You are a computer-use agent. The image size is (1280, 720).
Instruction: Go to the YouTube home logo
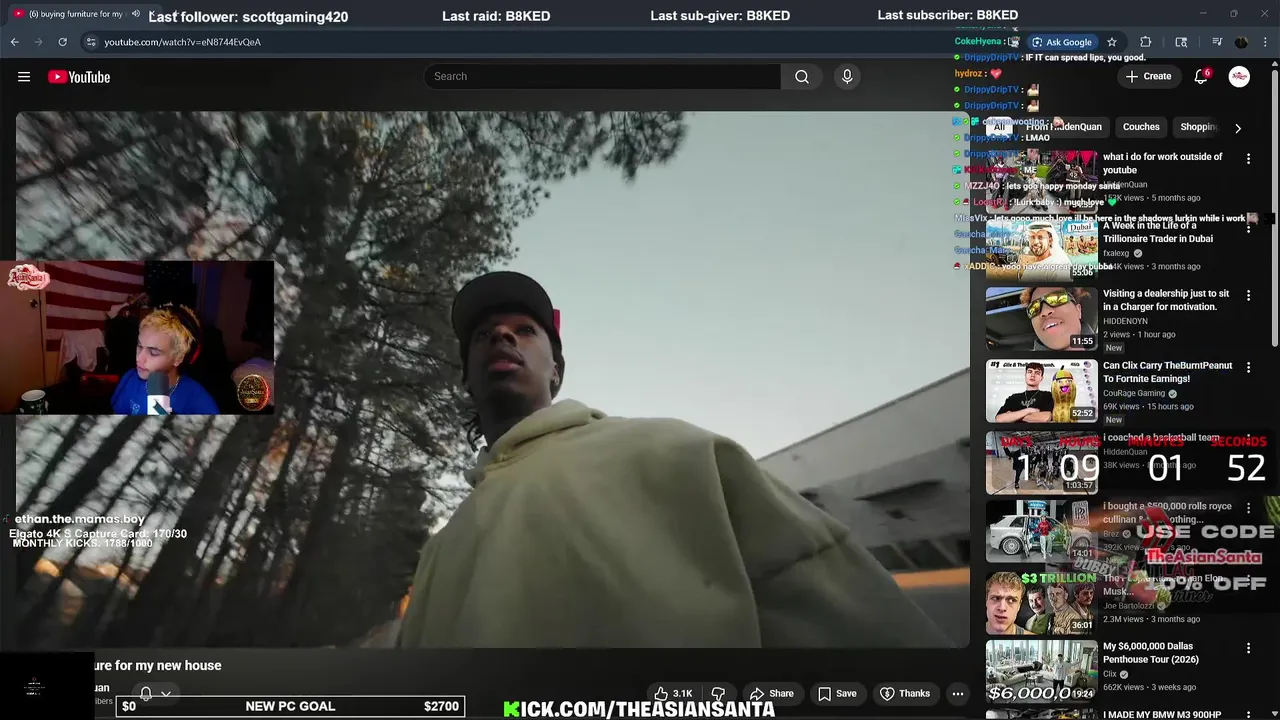(x=79, y=77)
